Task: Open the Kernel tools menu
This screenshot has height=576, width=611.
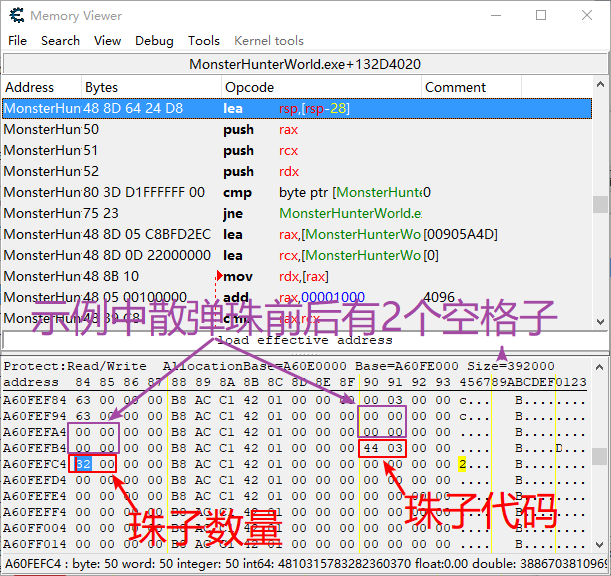Action: pyautogui.click(x=269, y=41)
